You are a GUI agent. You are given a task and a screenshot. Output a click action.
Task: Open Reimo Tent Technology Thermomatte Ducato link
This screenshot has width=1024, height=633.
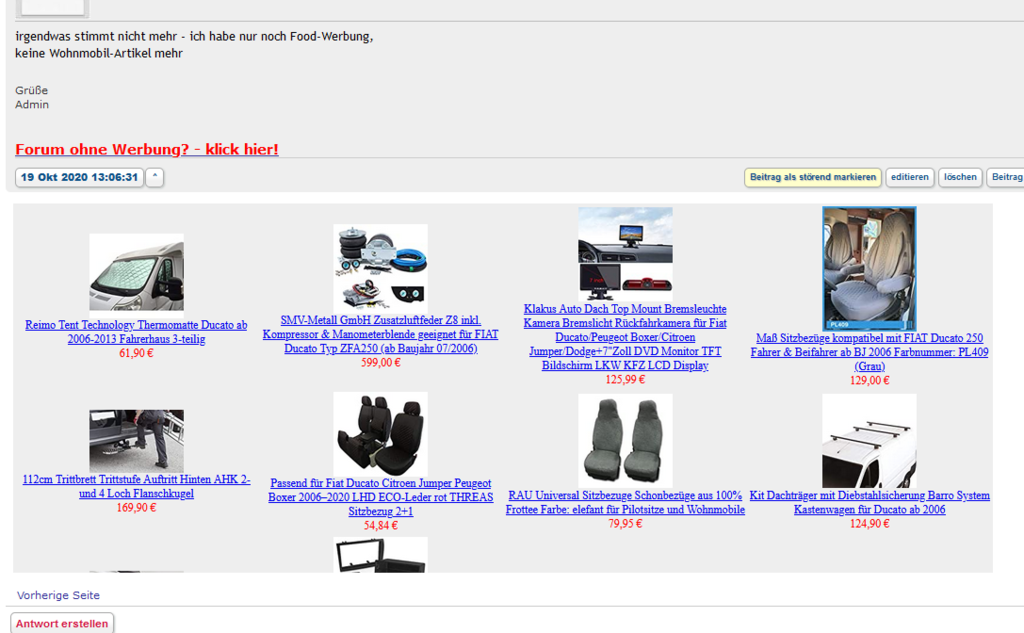[x=136, y=332]
